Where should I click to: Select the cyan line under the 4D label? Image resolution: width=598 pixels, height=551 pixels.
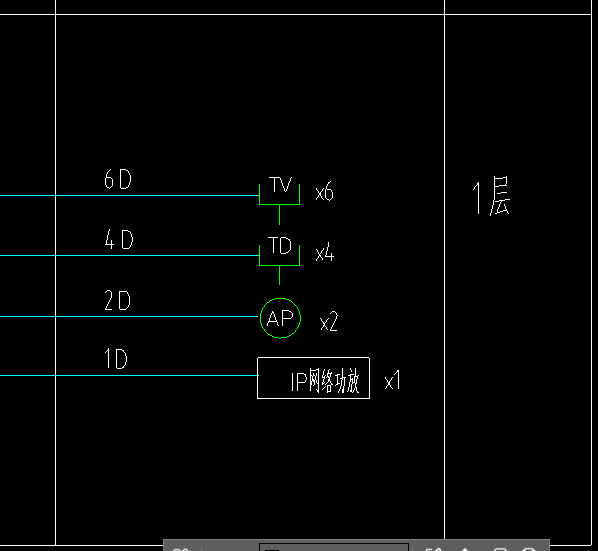[130, 255]
